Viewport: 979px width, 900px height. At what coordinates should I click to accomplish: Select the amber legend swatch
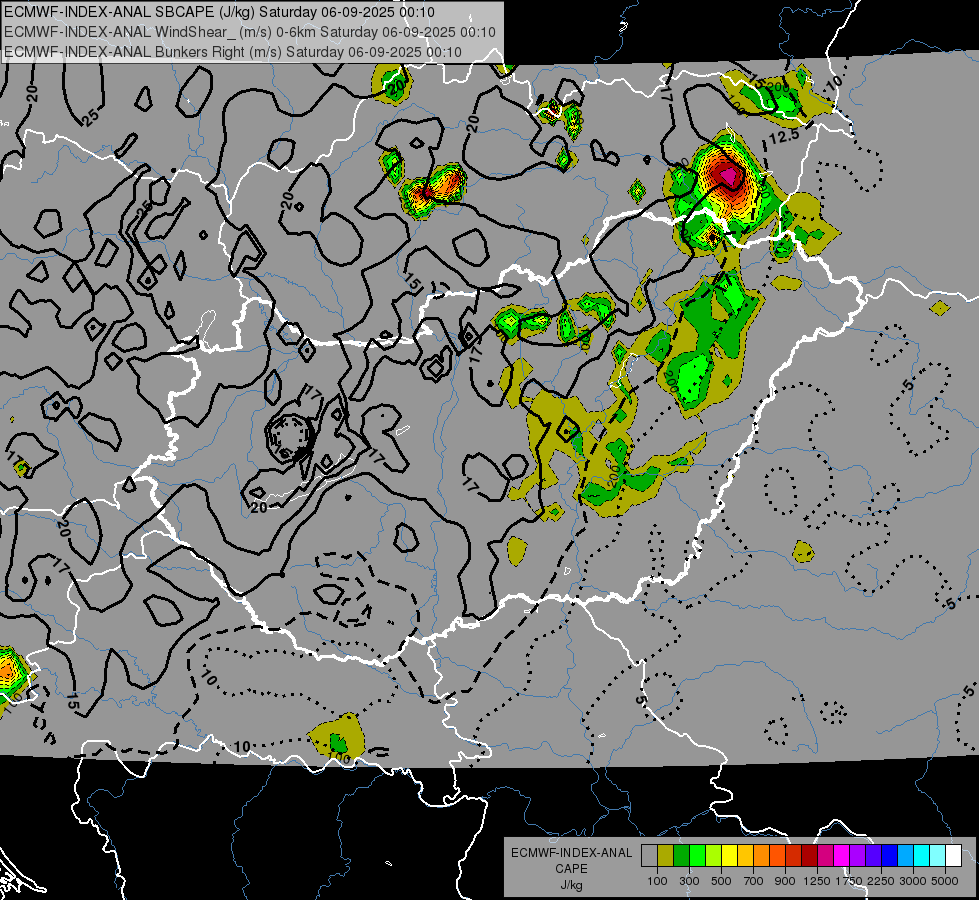[x=745, y=856]
